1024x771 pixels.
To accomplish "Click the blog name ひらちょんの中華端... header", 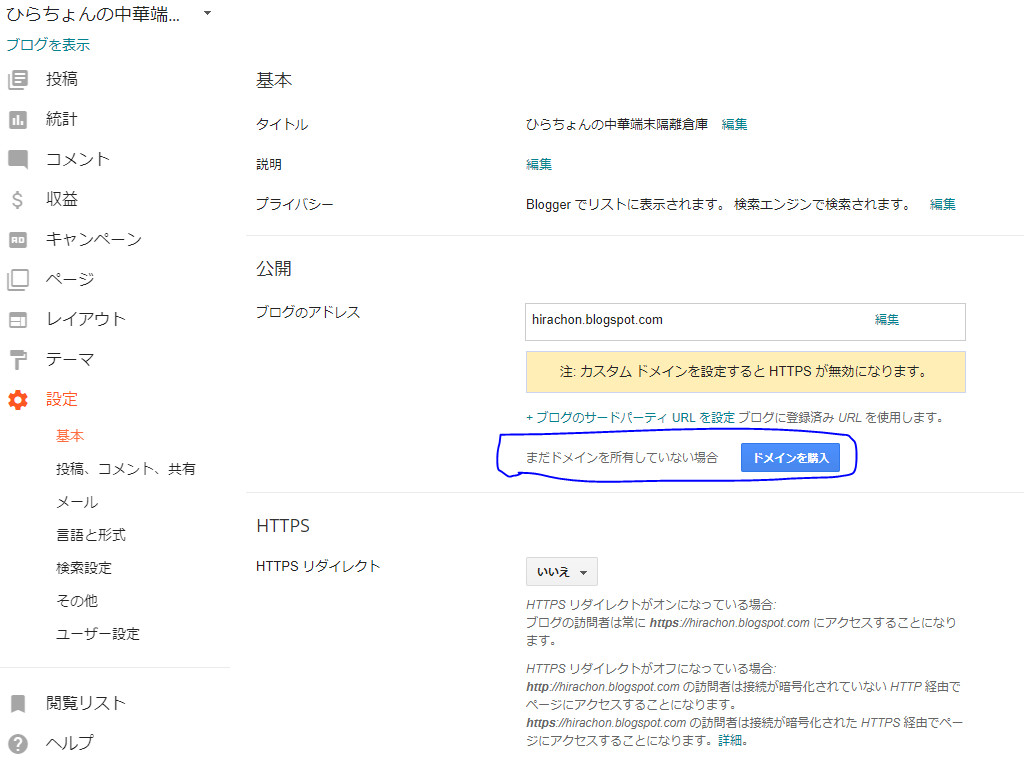I will click(93, 14).
